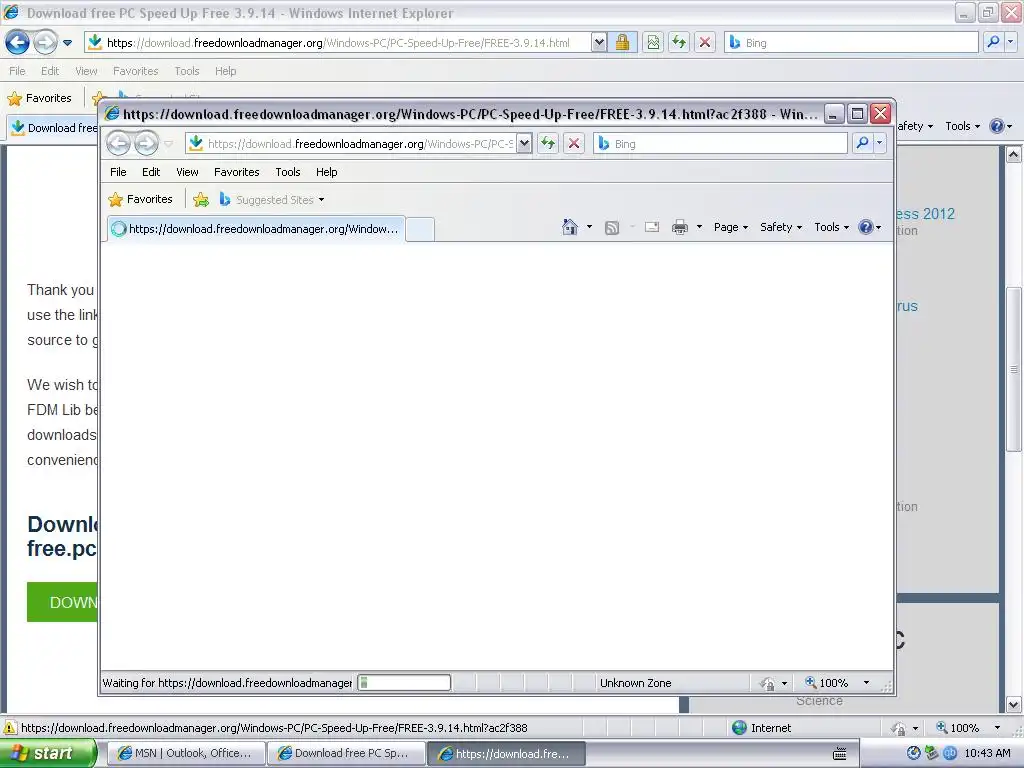Click Bing search box in popup

pyautogui.click(x=720, y=143)
